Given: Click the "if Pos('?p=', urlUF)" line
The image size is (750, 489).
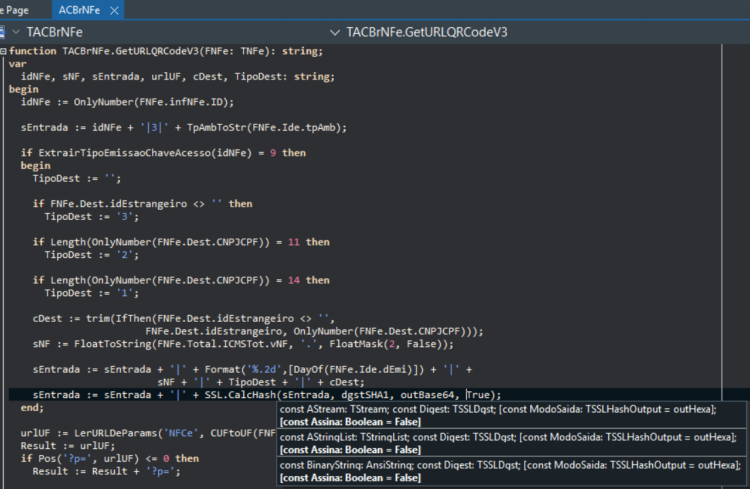Looking at the screenshot, I should coord(110,458).
